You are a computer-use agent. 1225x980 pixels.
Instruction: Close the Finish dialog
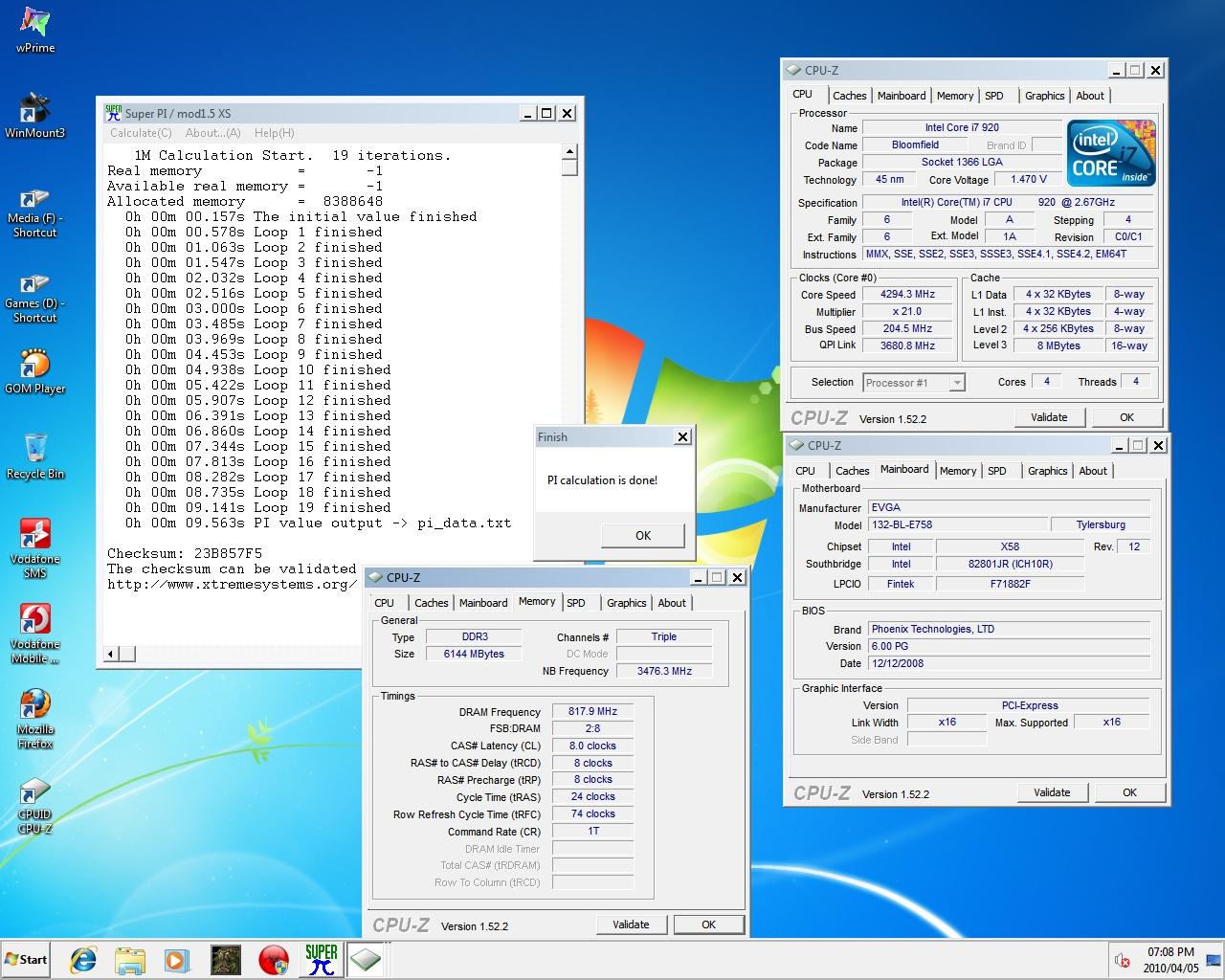[x=682, y=437]
